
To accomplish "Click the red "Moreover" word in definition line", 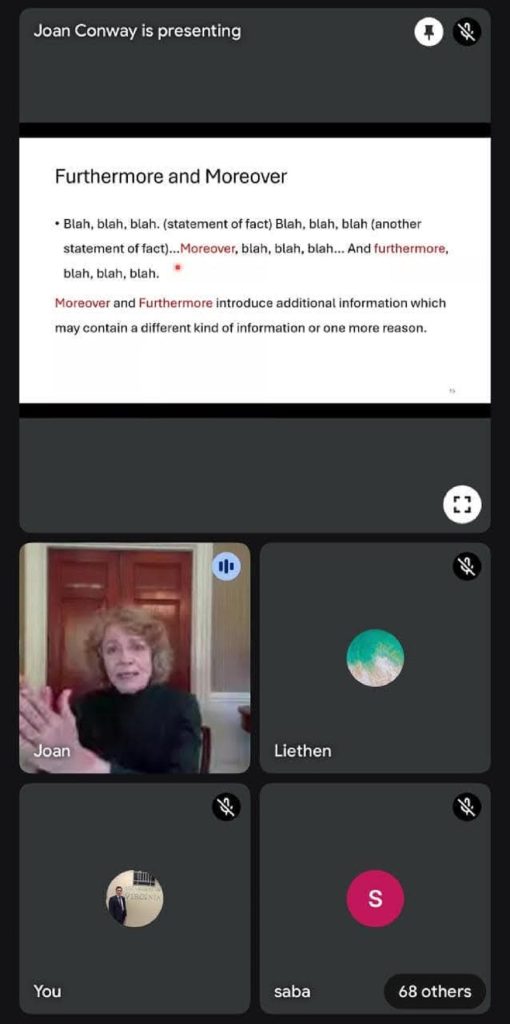I will (83, 303).
